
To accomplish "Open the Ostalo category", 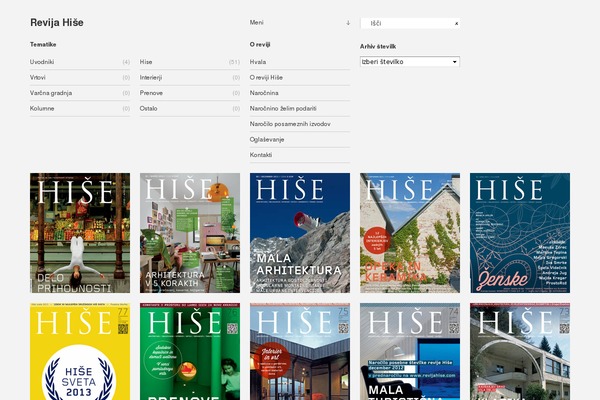I will click(190, 109).
